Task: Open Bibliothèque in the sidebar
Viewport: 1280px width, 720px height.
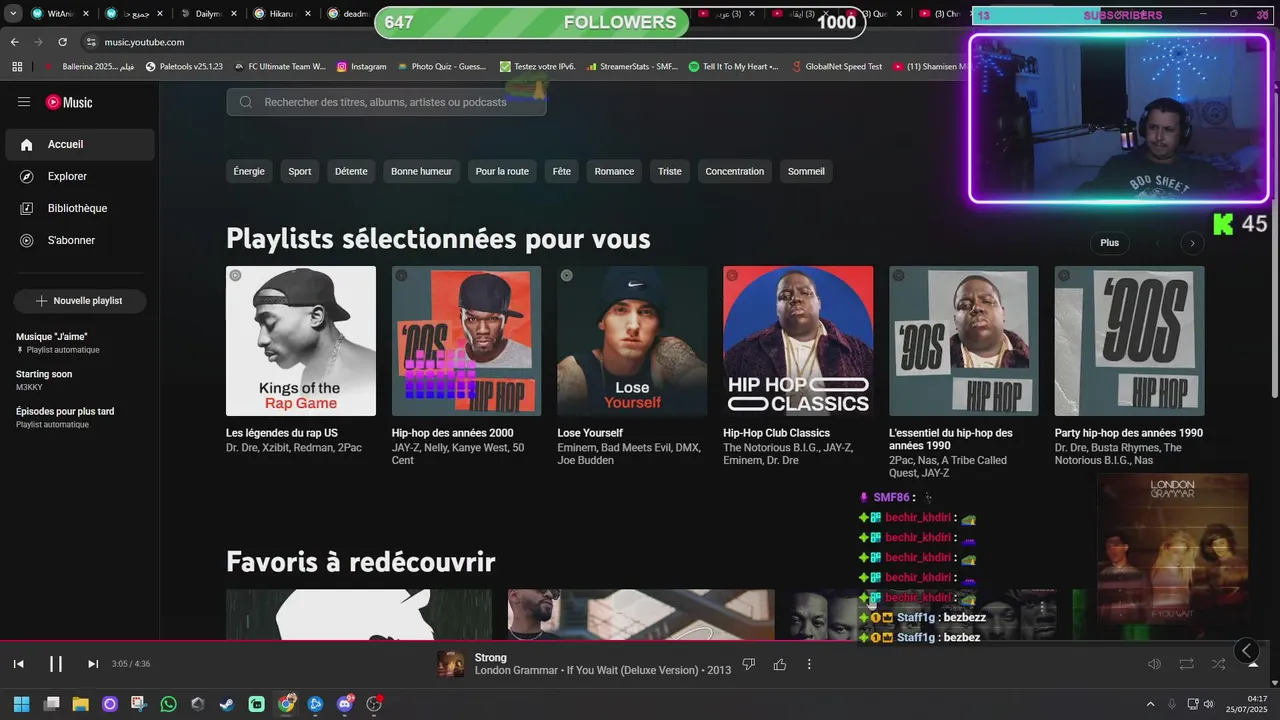Action: (79, 208)
